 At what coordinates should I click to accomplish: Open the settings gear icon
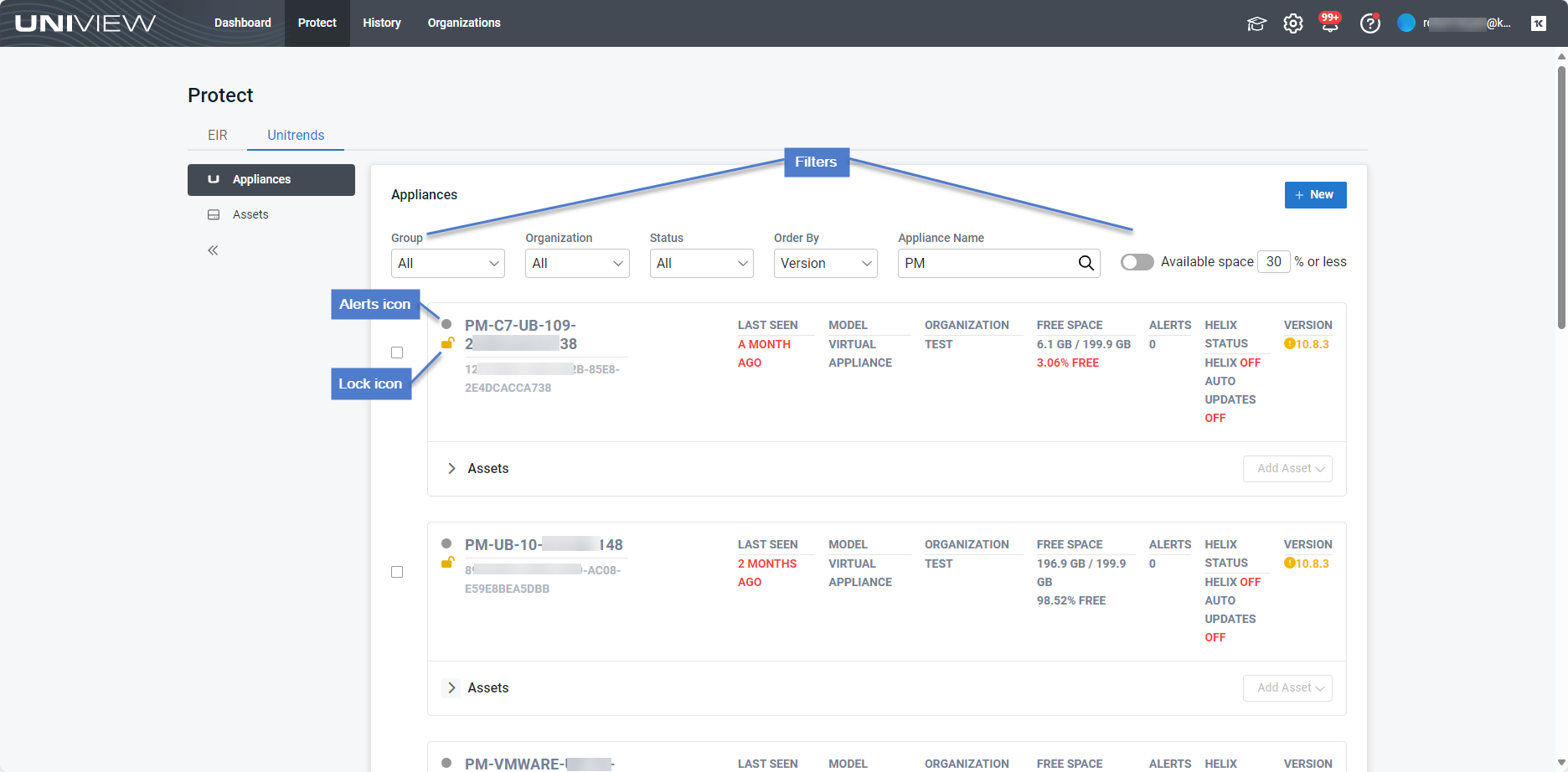point(1293,23)
